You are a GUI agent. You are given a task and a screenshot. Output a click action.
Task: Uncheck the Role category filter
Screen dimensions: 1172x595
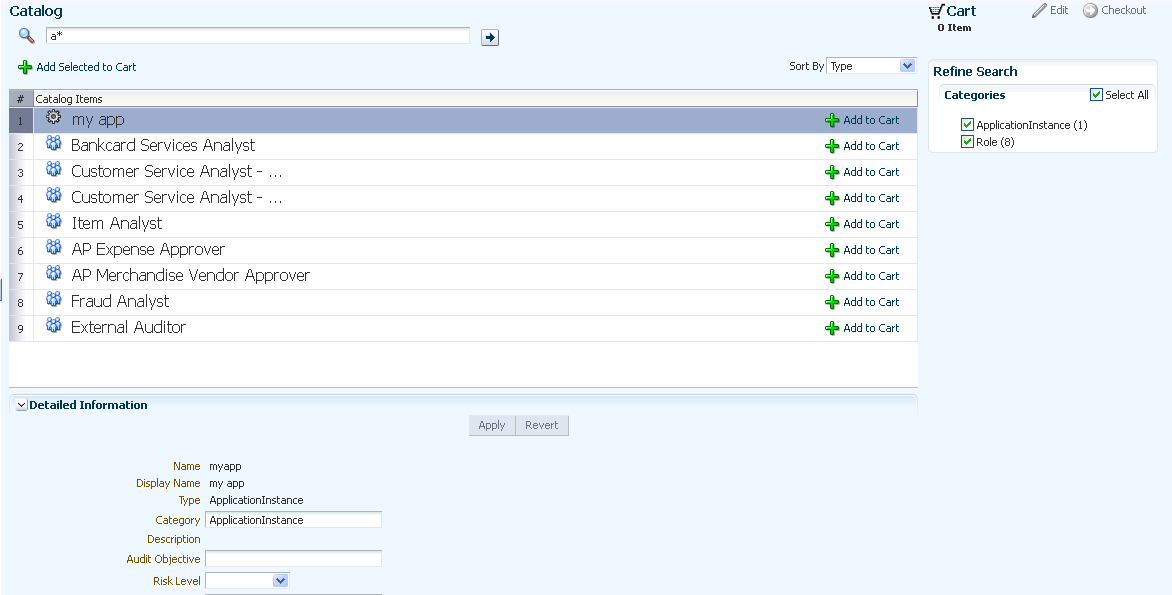click(967, 141)
